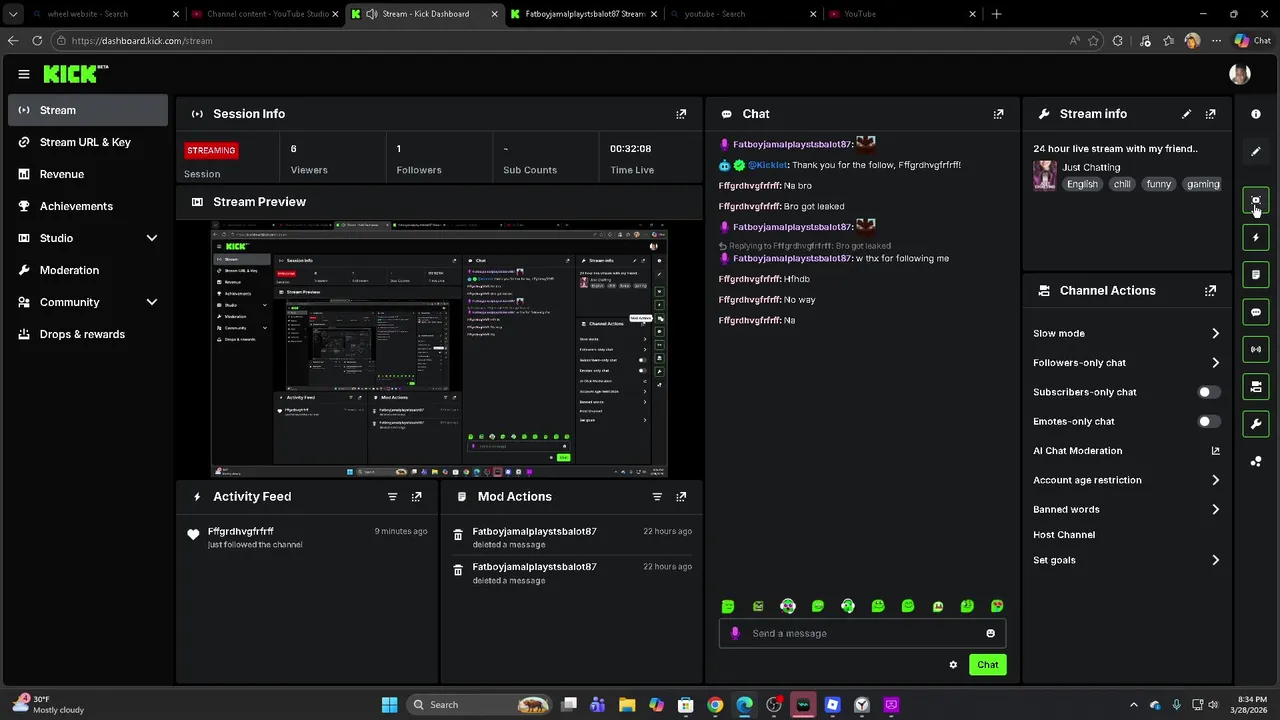Open Windows Start menu
This screenshot has width=1280, height=720.
tap(389, 705)
